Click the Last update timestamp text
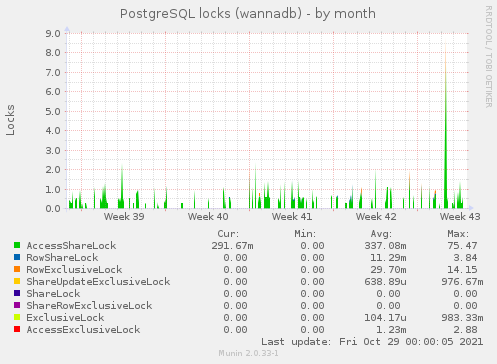This screenshot has height=364, width=497. click(372, 342)
